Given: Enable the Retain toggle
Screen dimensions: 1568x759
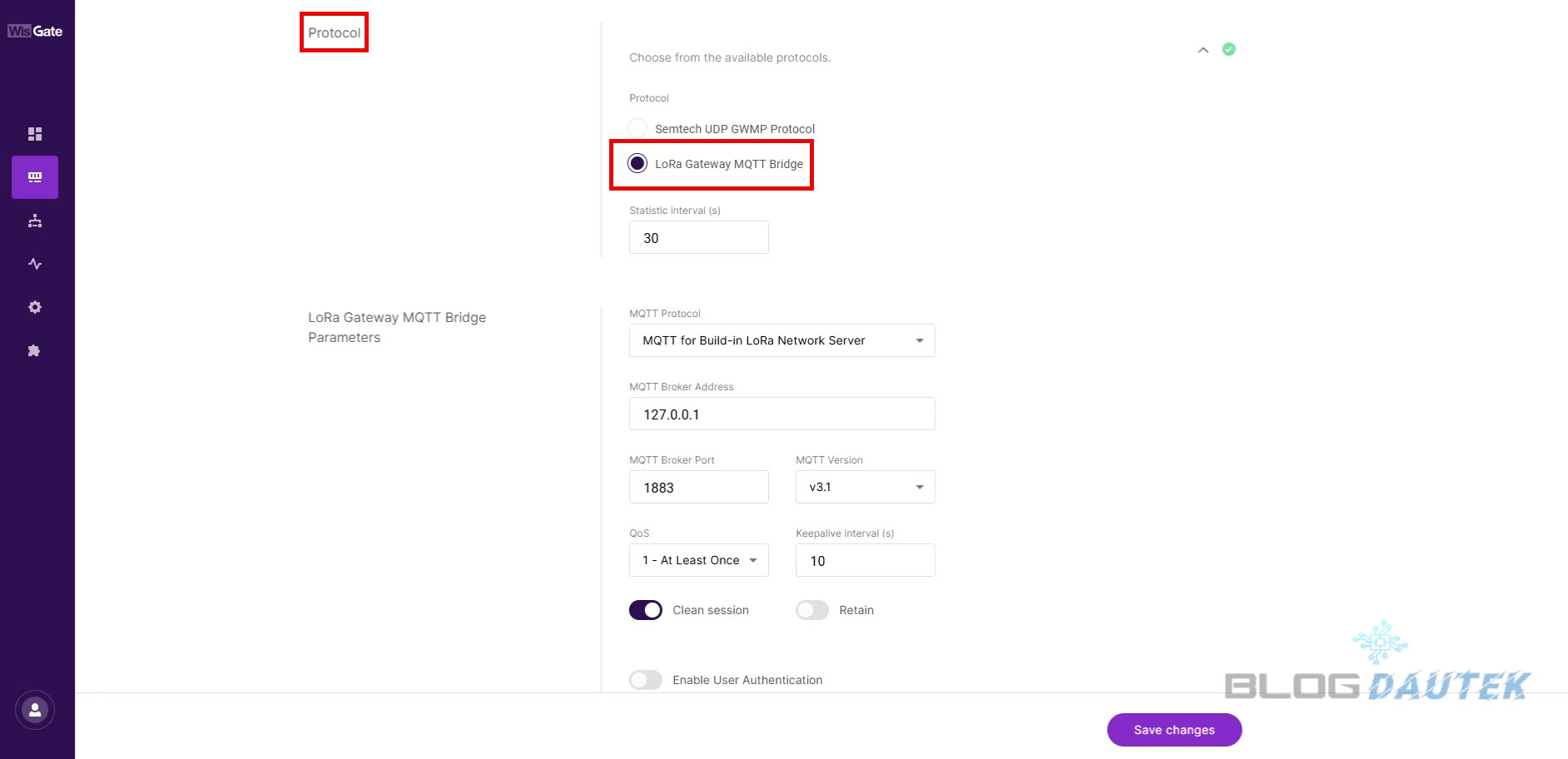Looking at the screenshot, I should point(812,610).
